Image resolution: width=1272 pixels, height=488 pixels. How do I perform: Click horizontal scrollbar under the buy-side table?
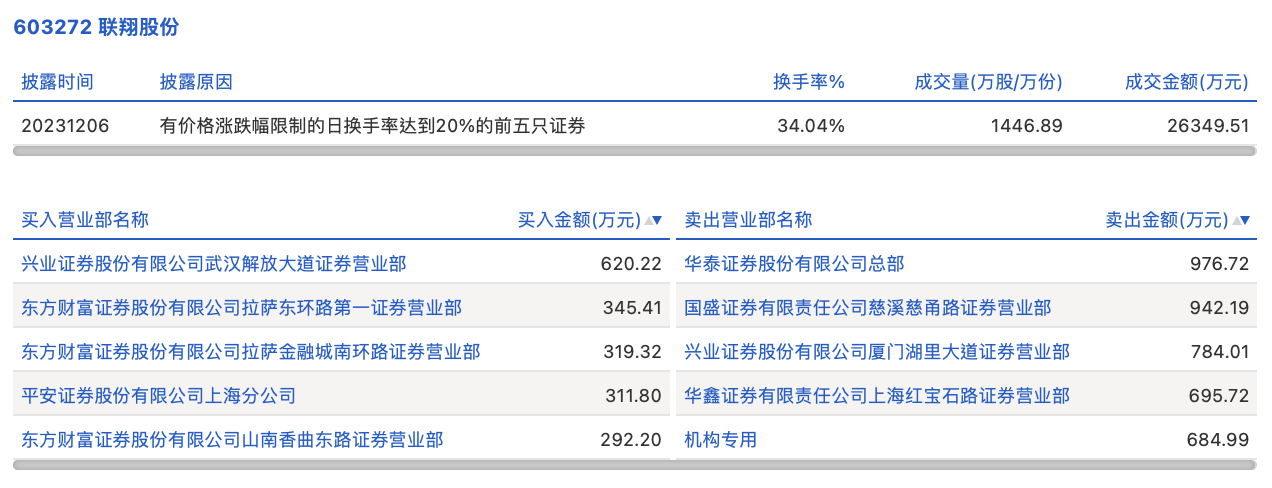(x=341, y=465)
